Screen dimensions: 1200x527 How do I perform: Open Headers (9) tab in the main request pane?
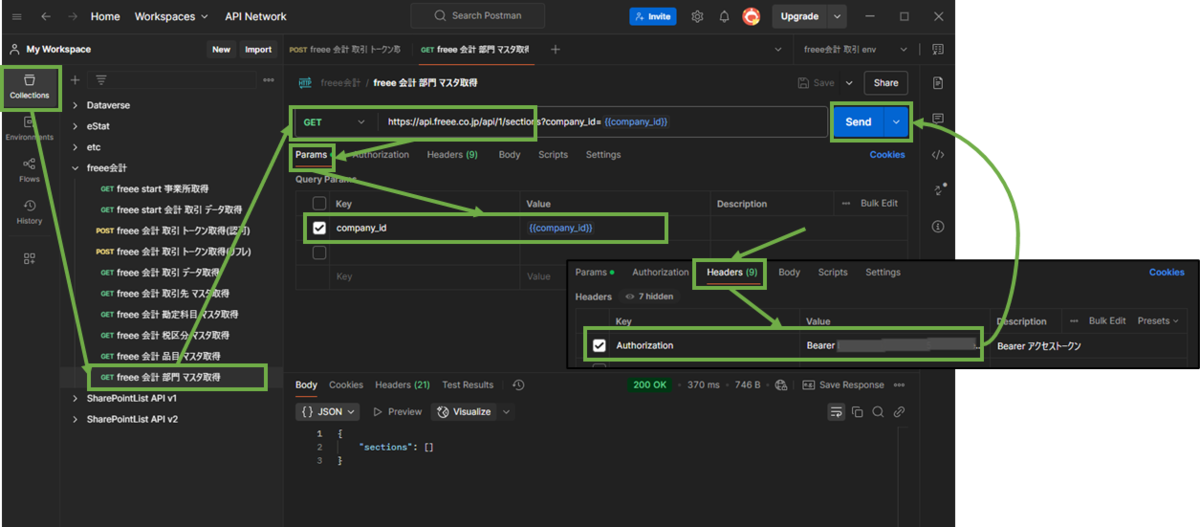click(x=452, y=155)
